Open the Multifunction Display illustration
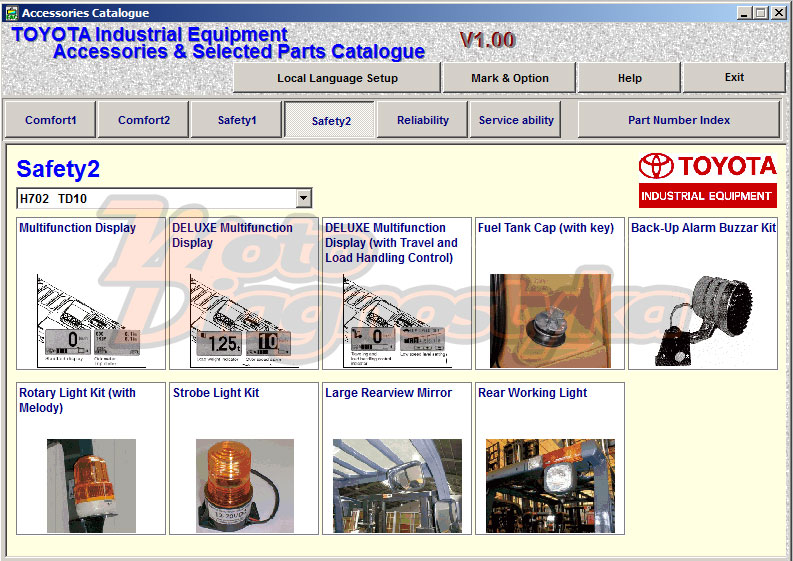This screenshot has height=561, width=793. 91,321
